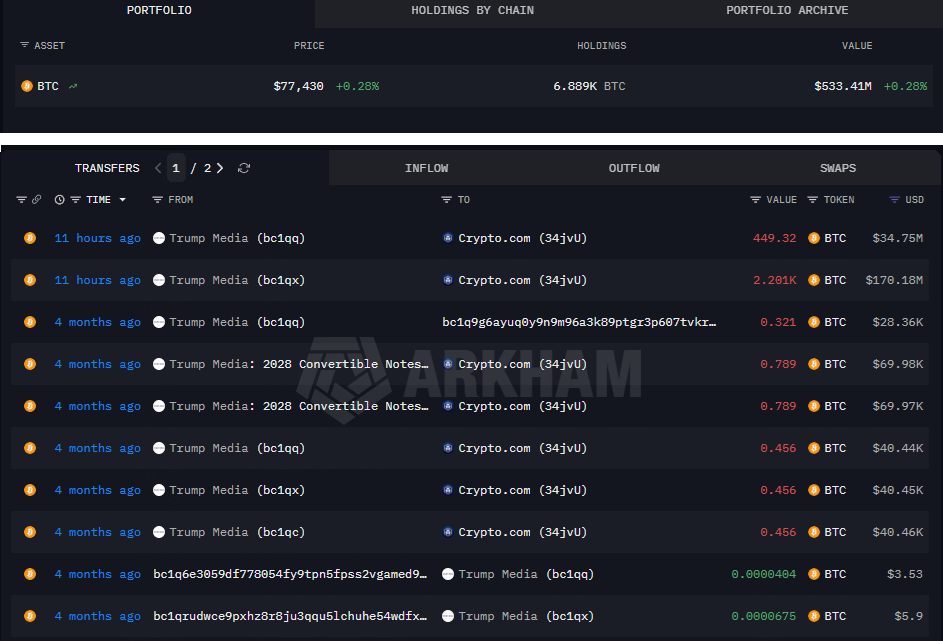Viewport: 943px width, 641px height.
Task: Click the 6.889K BTC holdings amount
Action: pos(589,86)
